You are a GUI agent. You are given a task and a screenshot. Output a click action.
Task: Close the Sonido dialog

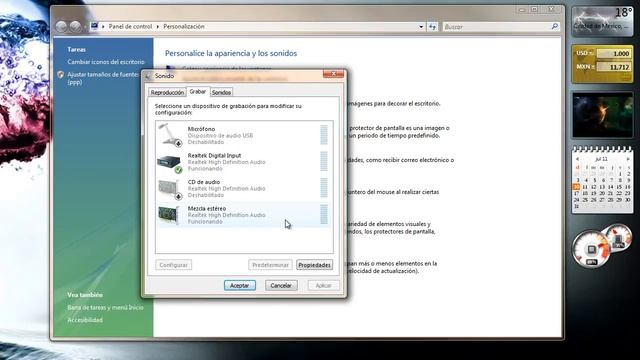(333, 74)
